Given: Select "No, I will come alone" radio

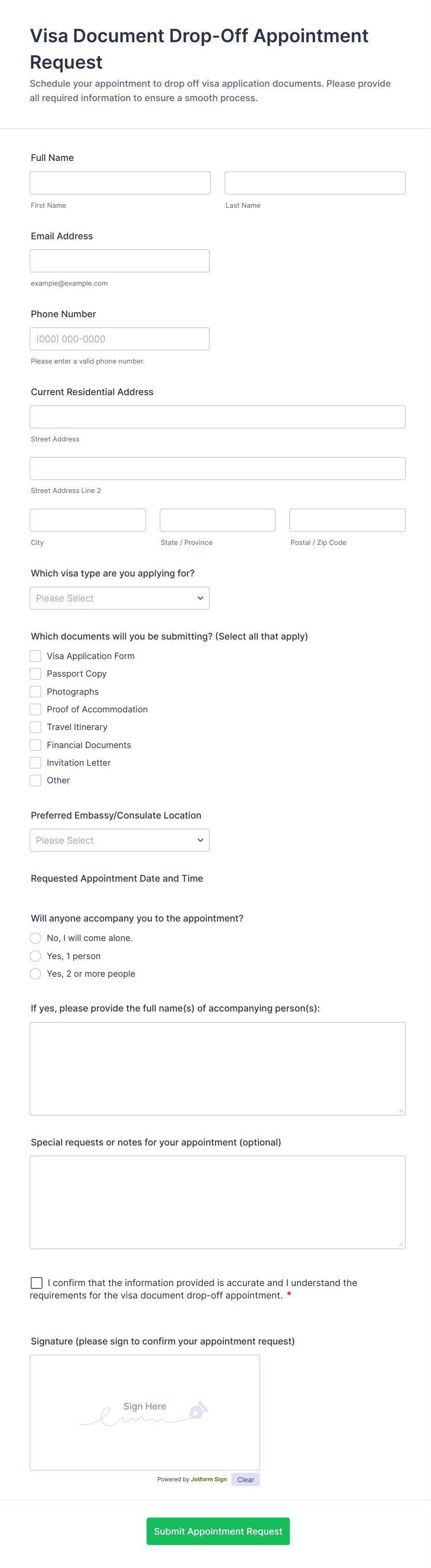Looking at the screenshot, I should (36, 938).
